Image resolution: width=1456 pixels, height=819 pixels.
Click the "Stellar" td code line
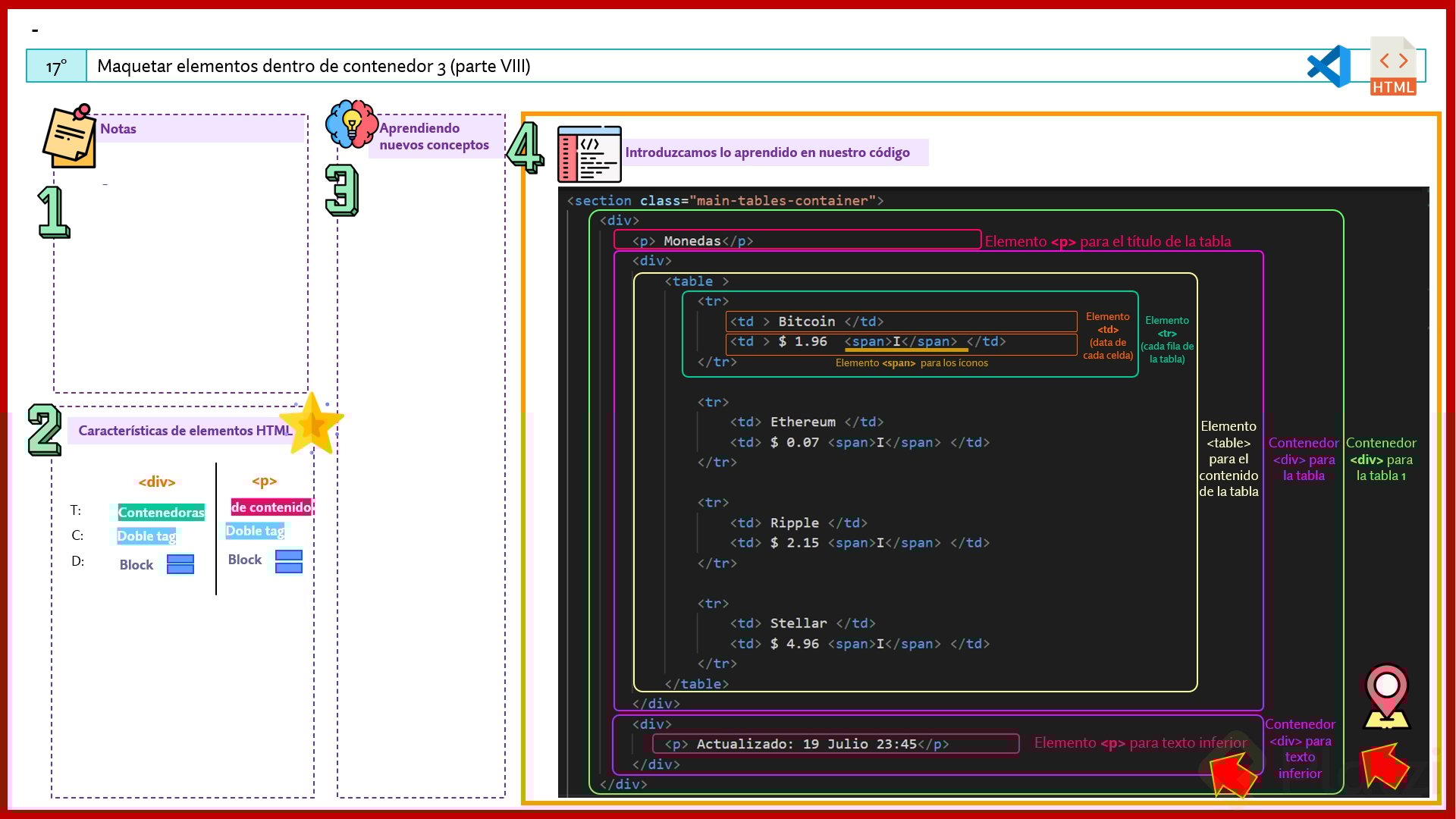tap(802, 623)
